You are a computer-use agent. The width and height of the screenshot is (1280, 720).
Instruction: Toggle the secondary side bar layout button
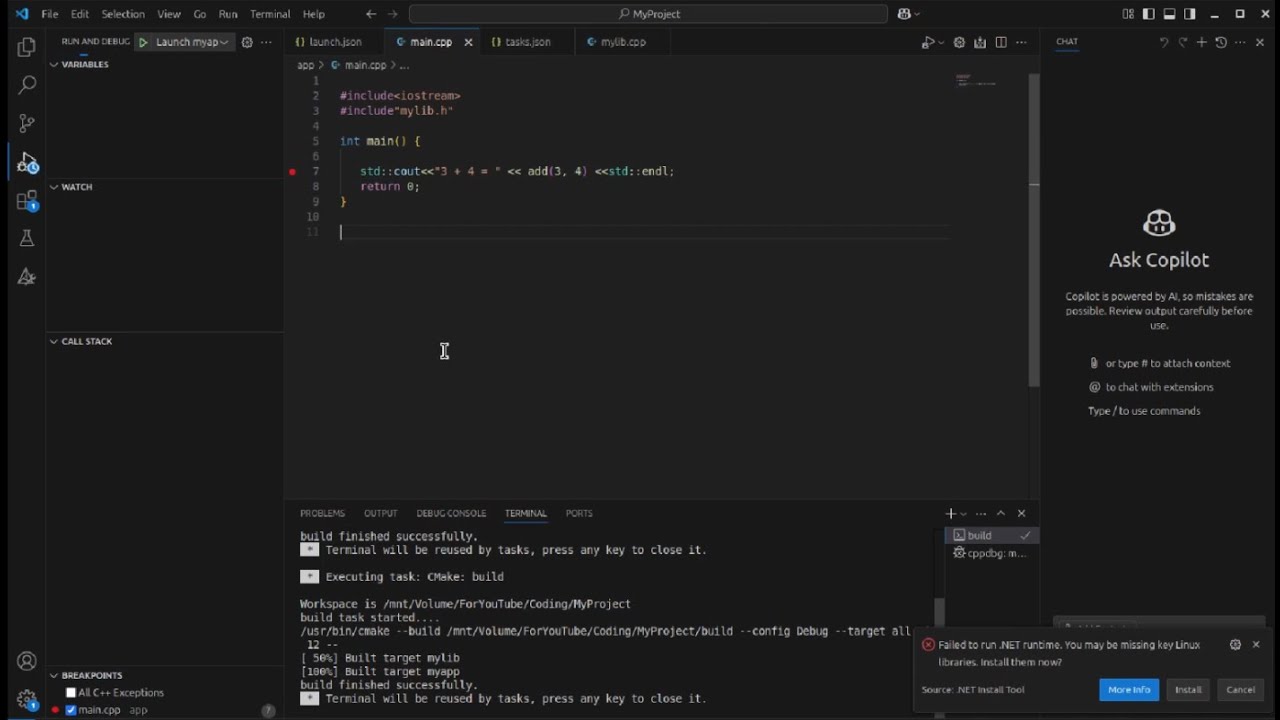click(x=1190, y=14)
